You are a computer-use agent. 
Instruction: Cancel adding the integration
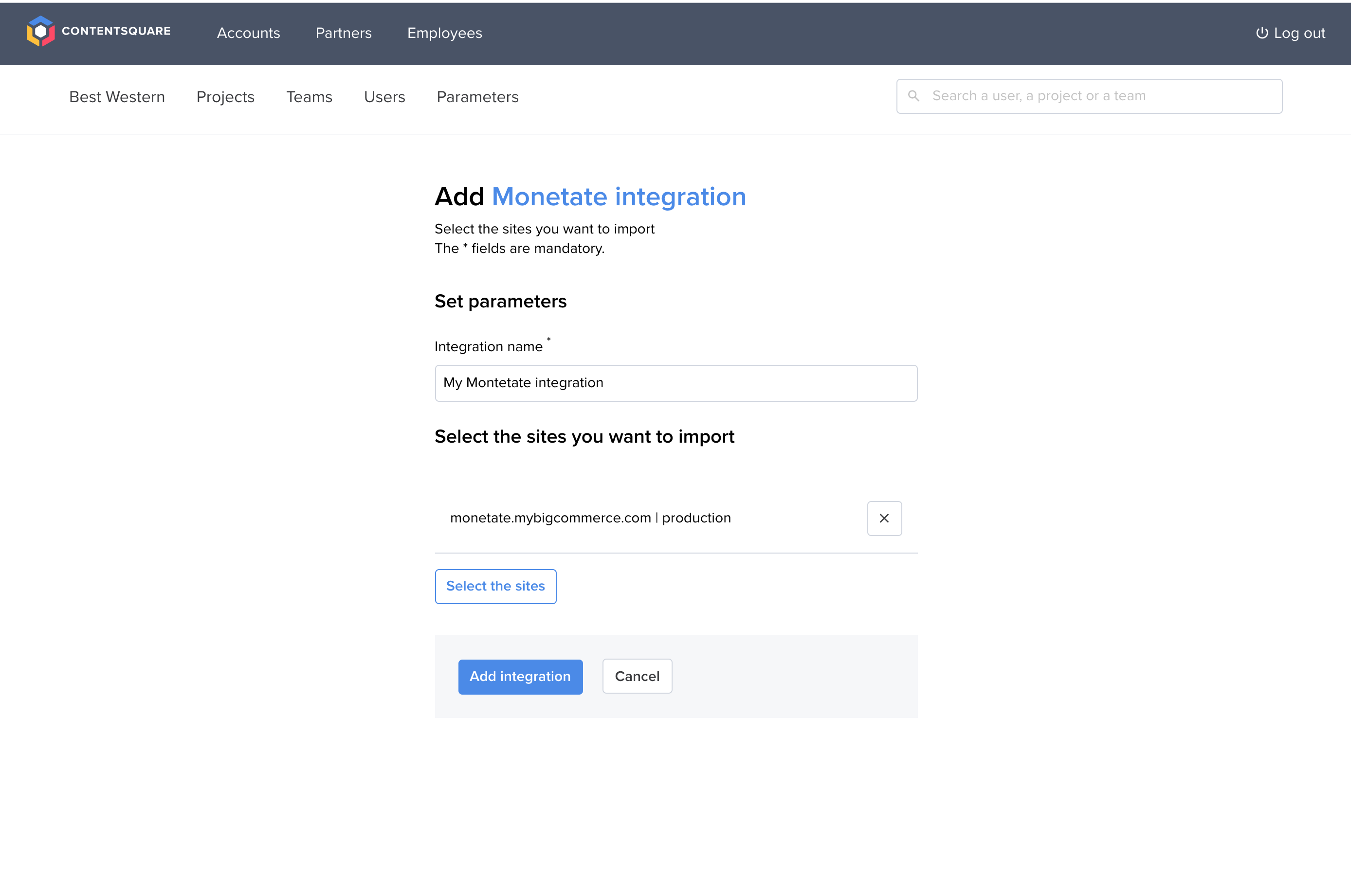tap(637, 677)
